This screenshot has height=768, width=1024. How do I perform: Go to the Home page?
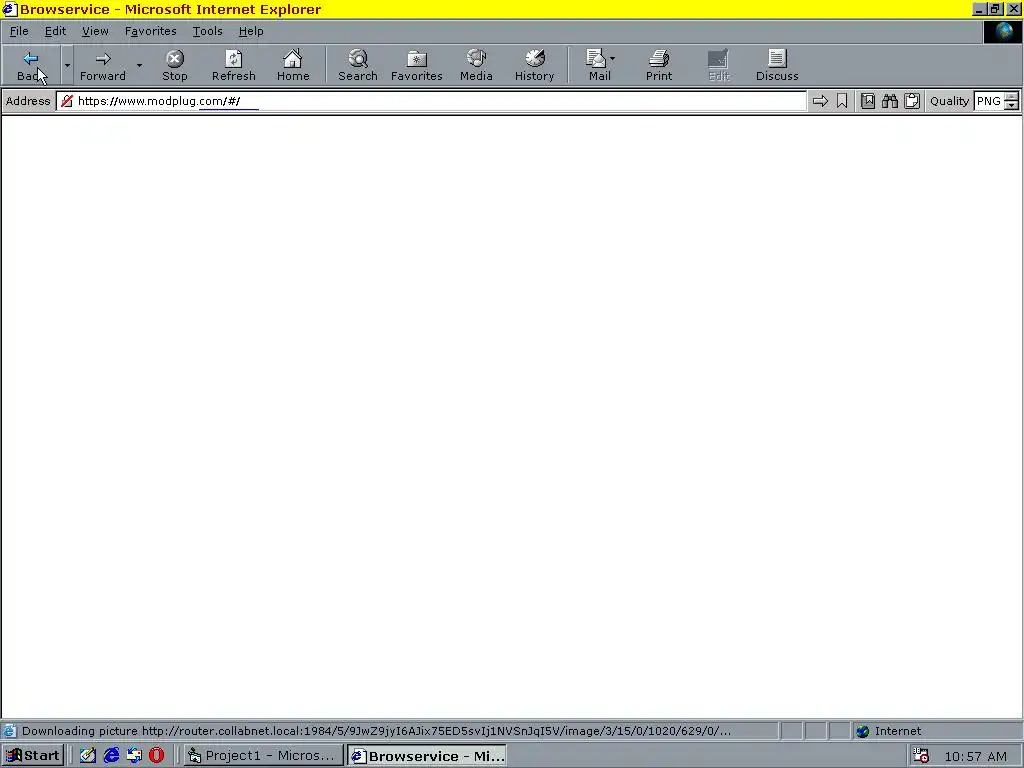(x=293, y=65)
